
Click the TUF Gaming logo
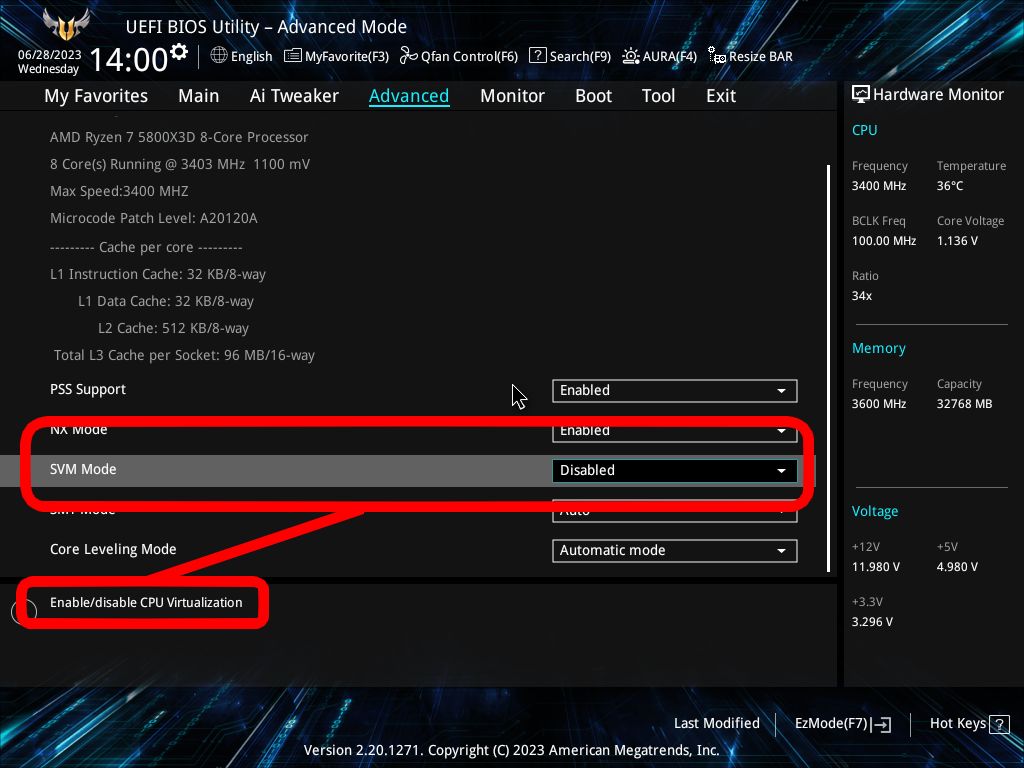pos(66,25)
